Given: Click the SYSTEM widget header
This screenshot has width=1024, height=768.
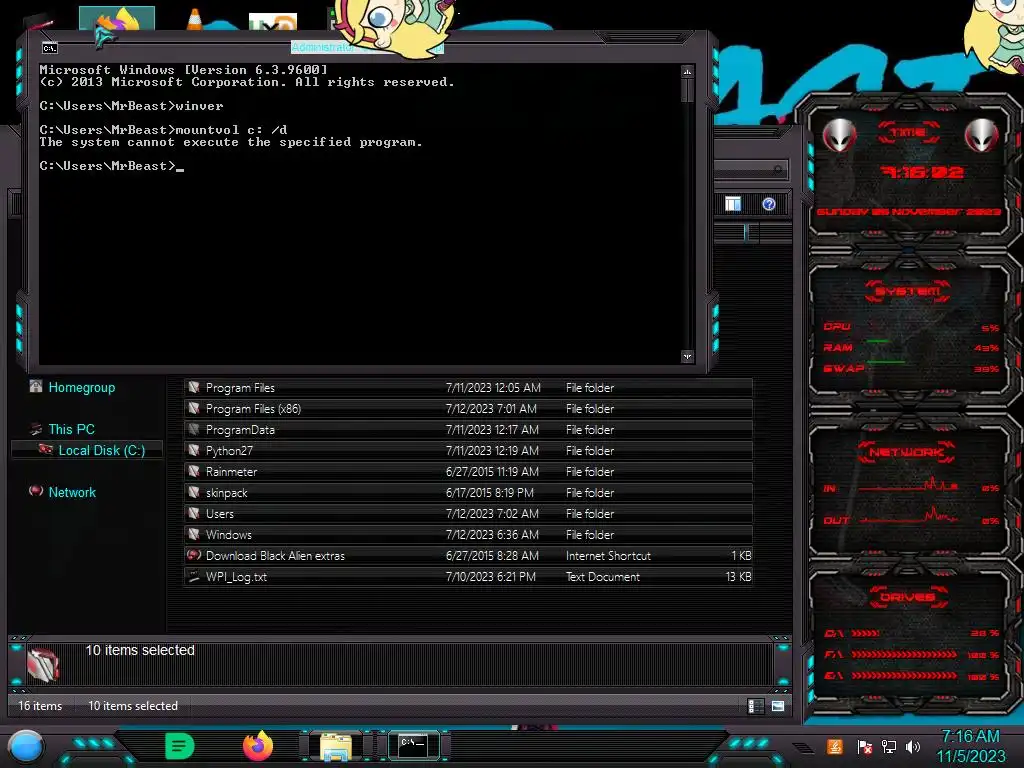Looking at the screenshot, I should point(908,291).
